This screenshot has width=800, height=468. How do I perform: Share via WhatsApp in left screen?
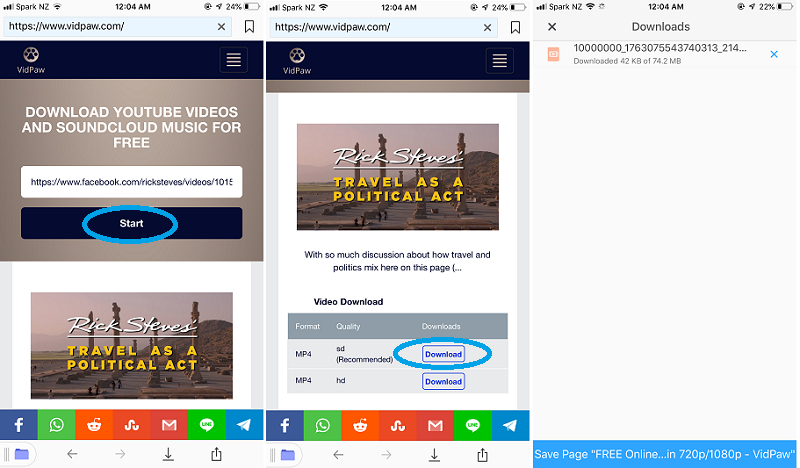point(57,425)
